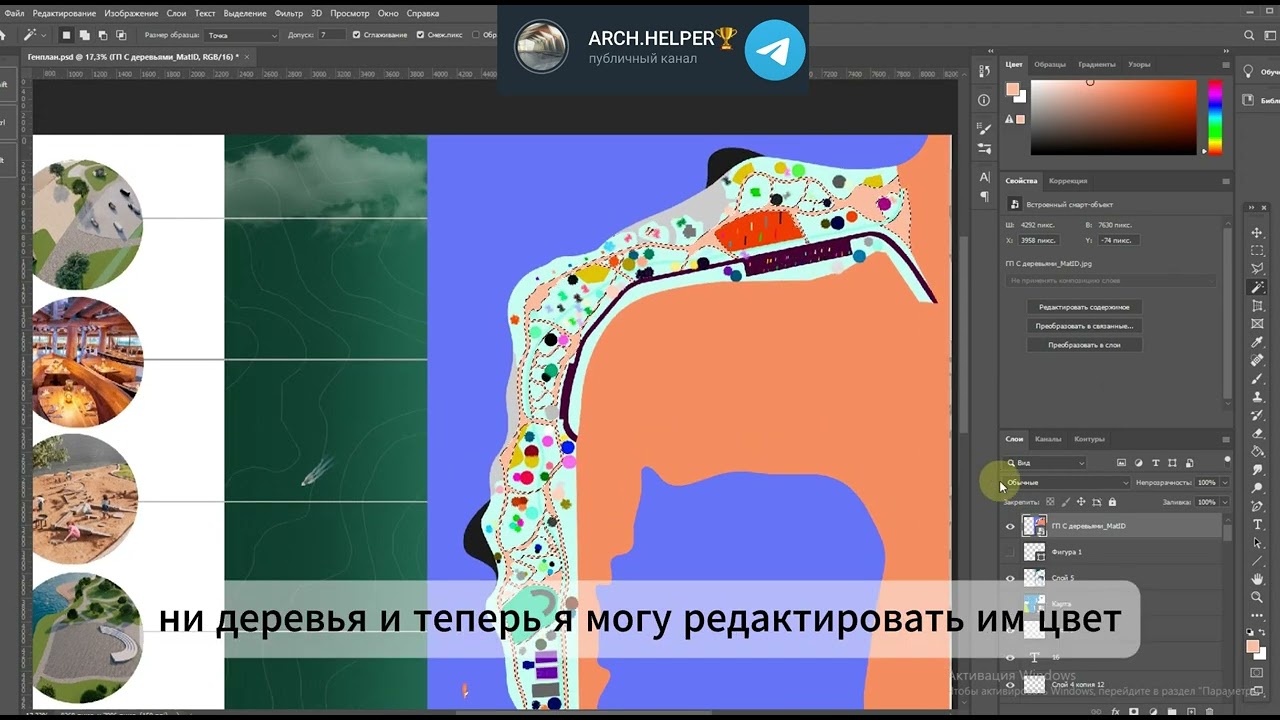This screenshot has height=720, width=1280.
Task: Click Add to Selection mode icon
Action: point(85,35)
